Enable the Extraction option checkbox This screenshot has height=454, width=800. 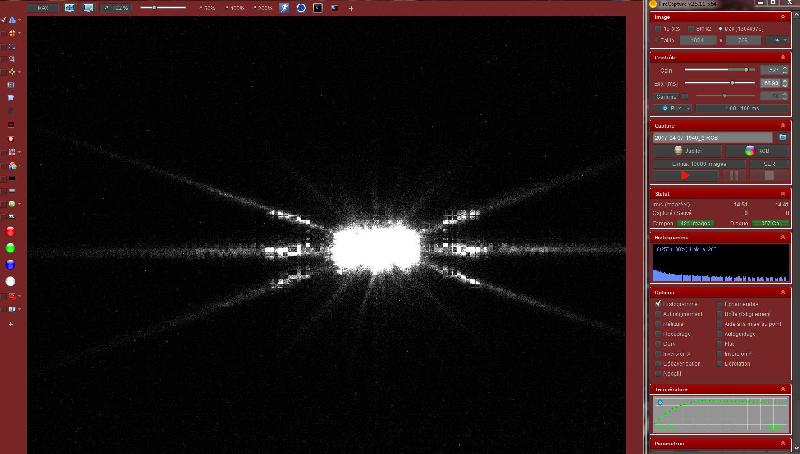pos(720,364)
